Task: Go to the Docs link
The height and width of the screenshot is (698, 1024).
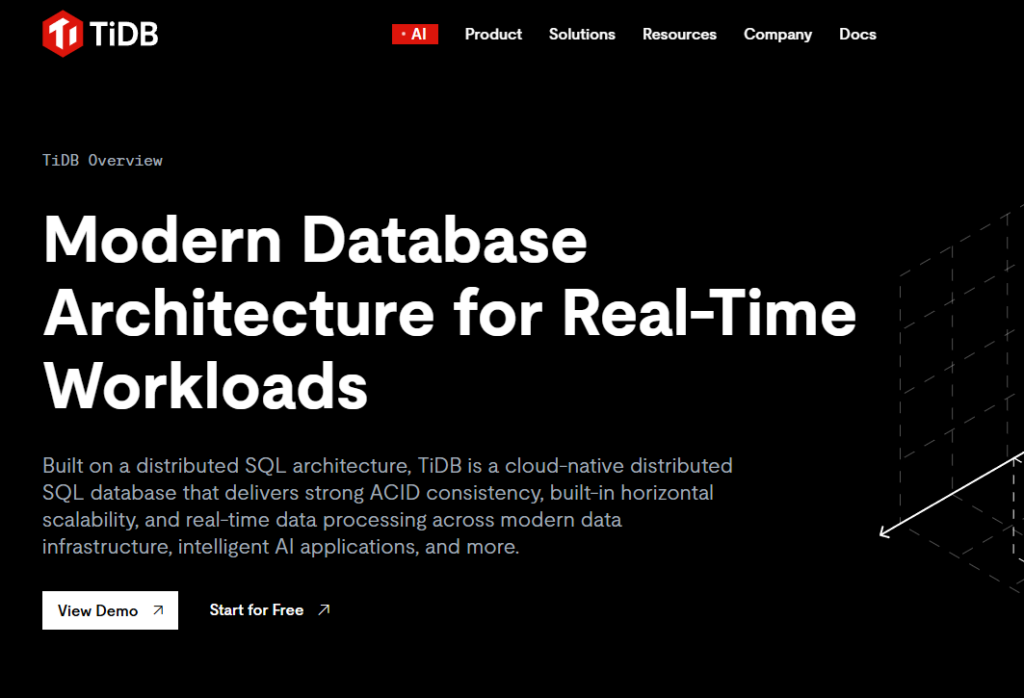Action: [857, 34]
